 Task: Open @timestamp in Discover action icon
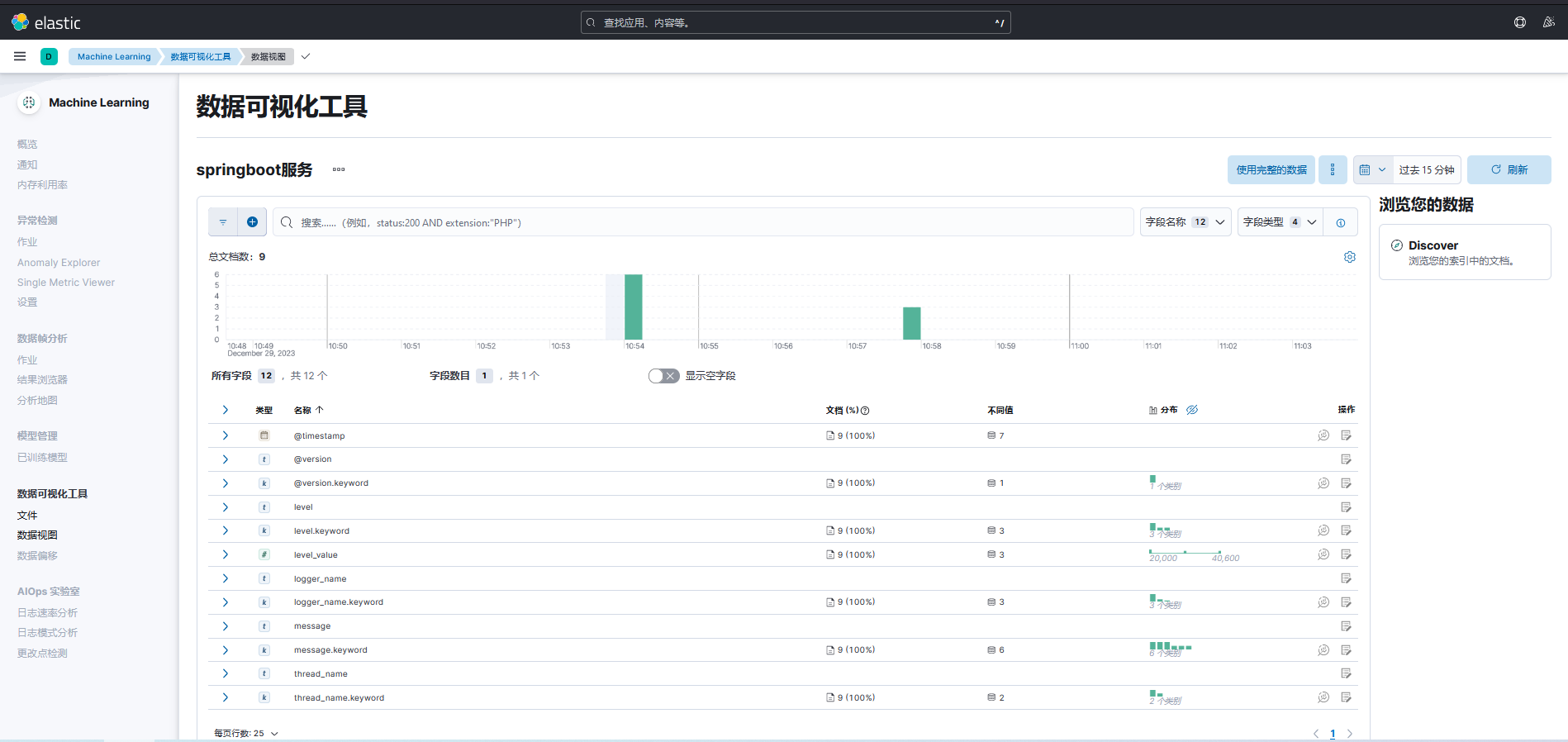coord(1347,435)
